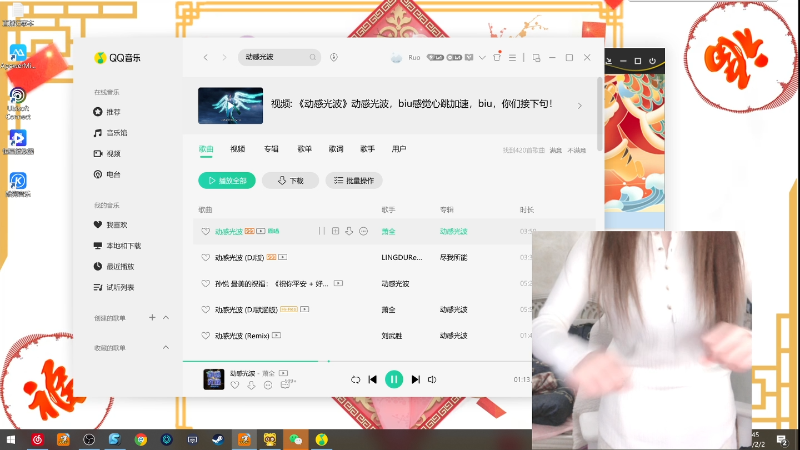The width and height of the screenshot is (800, 450).
Task: Switch to the 用户 tab
Action: (x=399, y=149)
